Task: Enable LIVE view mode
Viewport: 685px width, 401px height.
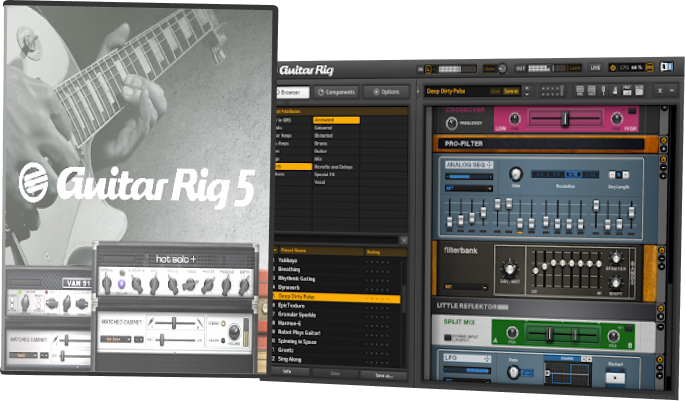Action: pos(595,68)
